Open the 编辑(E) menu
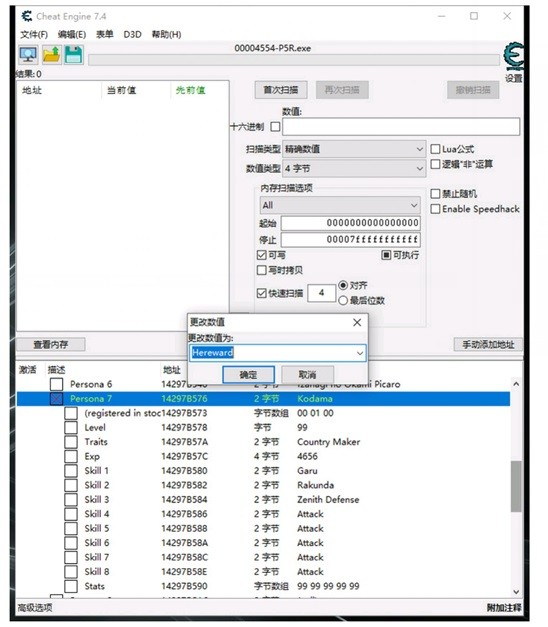This screenshot has height=627, width=548. pos(72,34)
